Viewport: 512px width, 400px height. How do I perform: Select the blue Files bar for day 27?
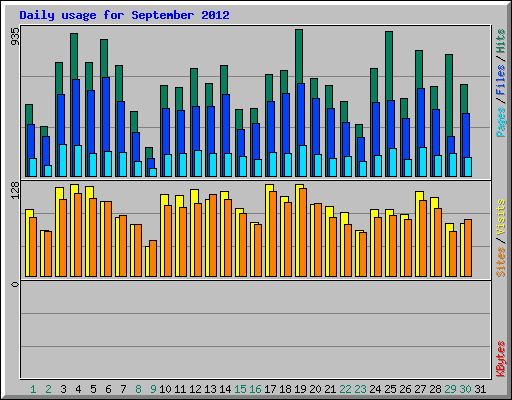coord(421,117)
